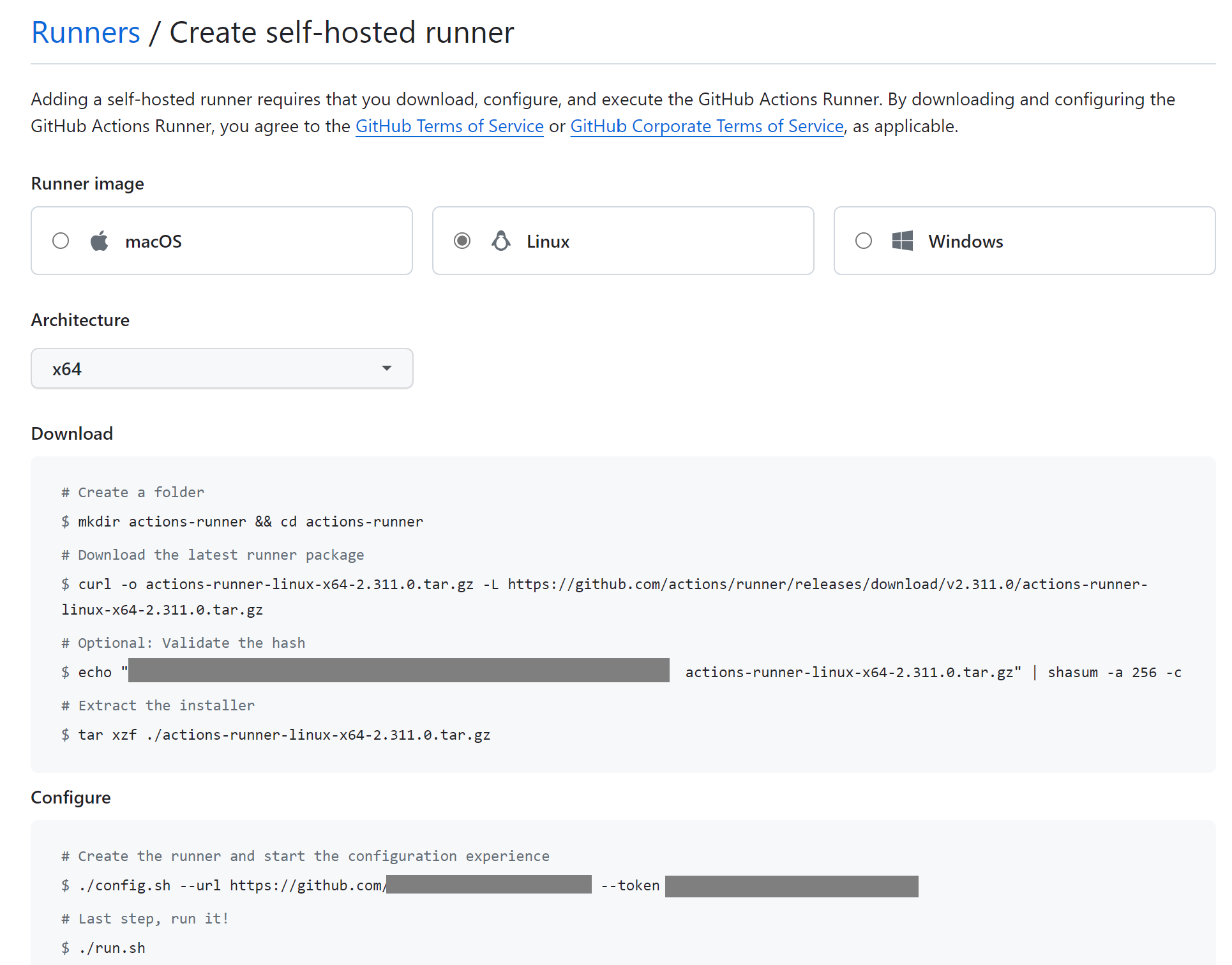Select the macOS runner image option
Screen dimensions: 1232x965
coord(61,241)
